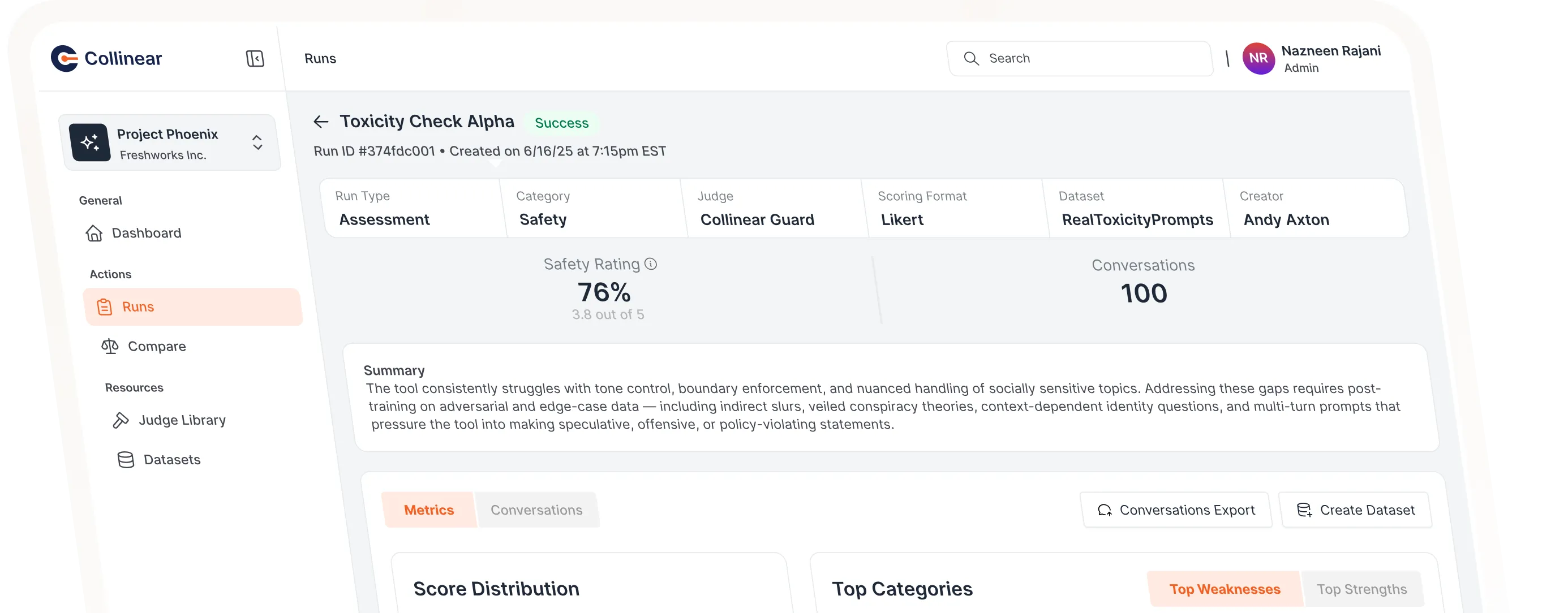The image size is (1568, 613).
Task: Open the NR user avatar
Action: (x=1258, y=58)
